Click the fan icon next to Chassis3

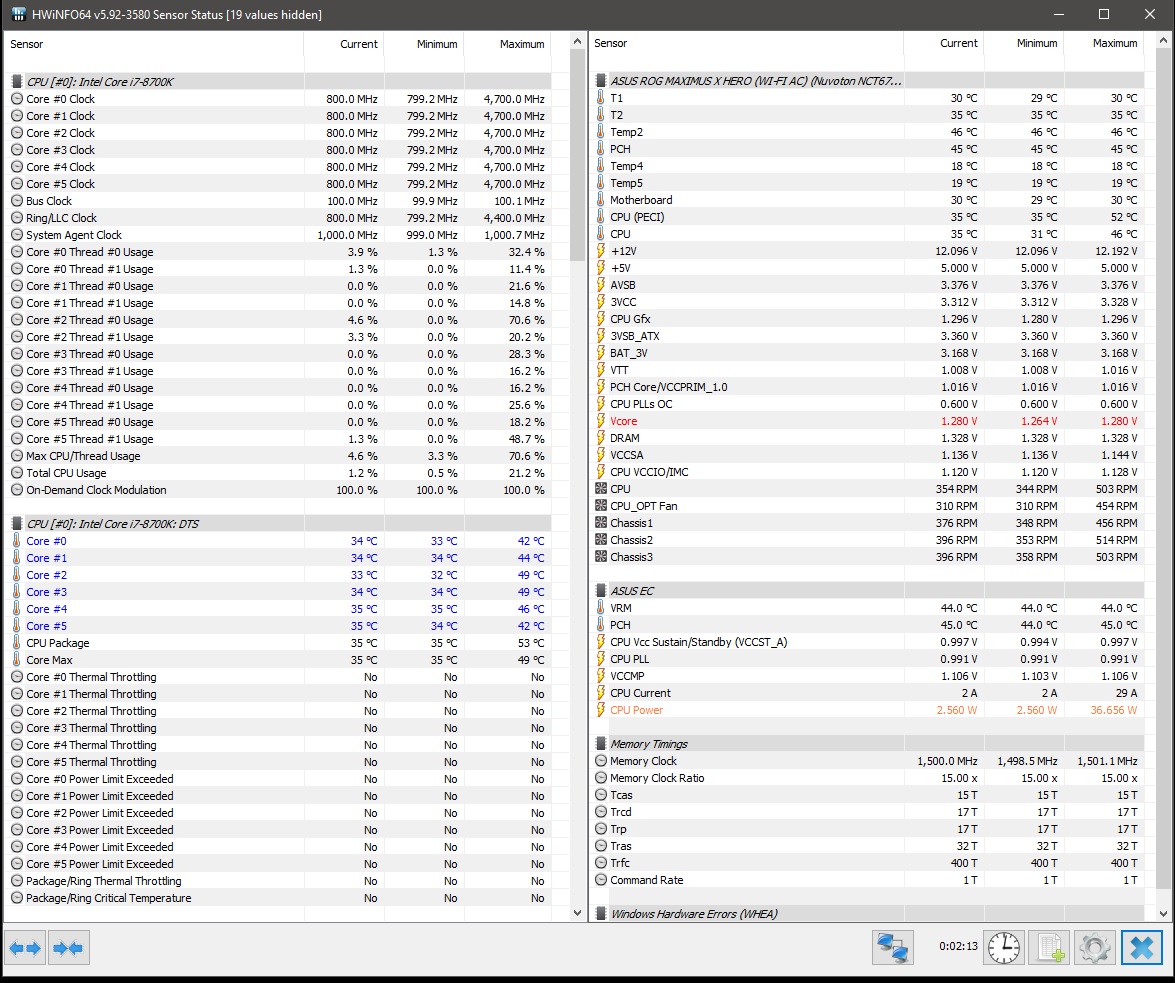coord(600,557)
